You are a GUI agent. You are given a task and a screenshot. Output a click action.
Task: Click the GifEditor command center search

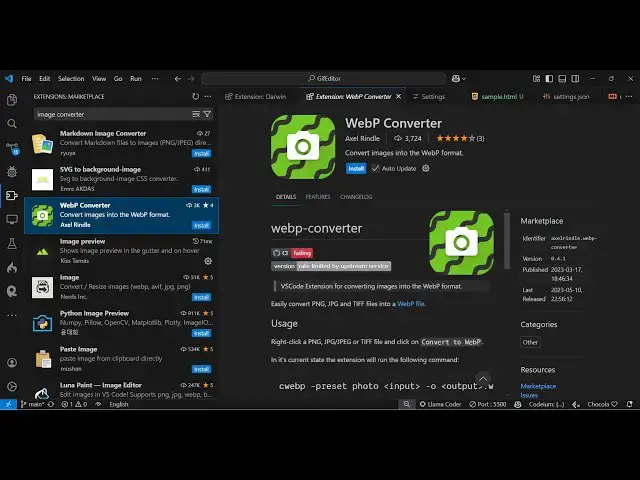point(323,78)
